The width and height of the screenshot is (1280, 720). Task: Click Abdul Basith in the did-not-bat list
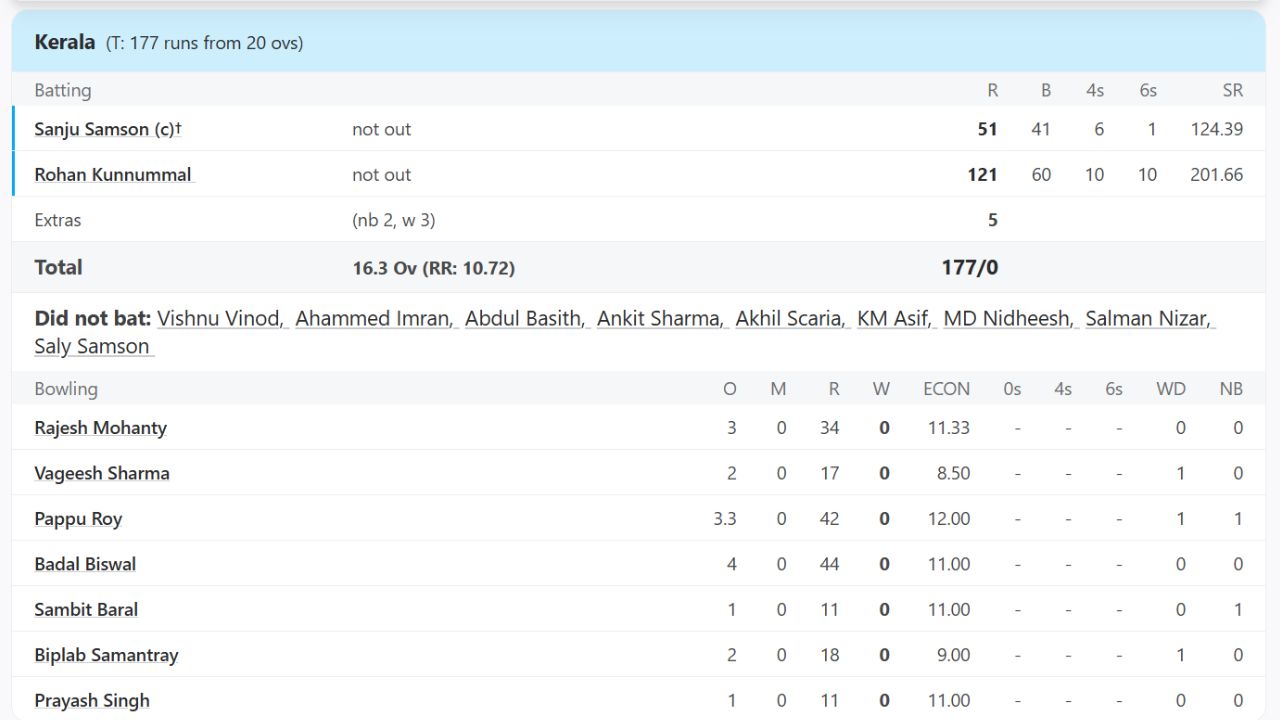click(x=524, y=318)
